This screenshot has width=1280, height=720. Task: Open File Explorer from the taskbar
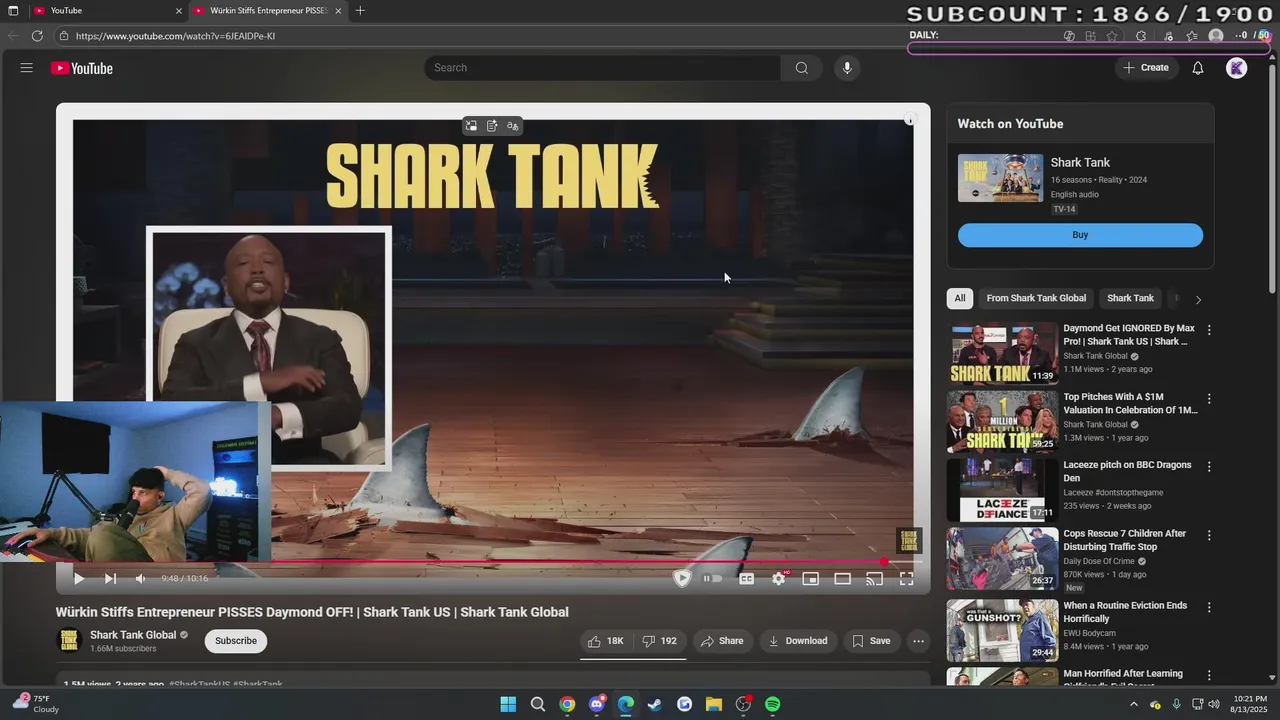point(714,704)
